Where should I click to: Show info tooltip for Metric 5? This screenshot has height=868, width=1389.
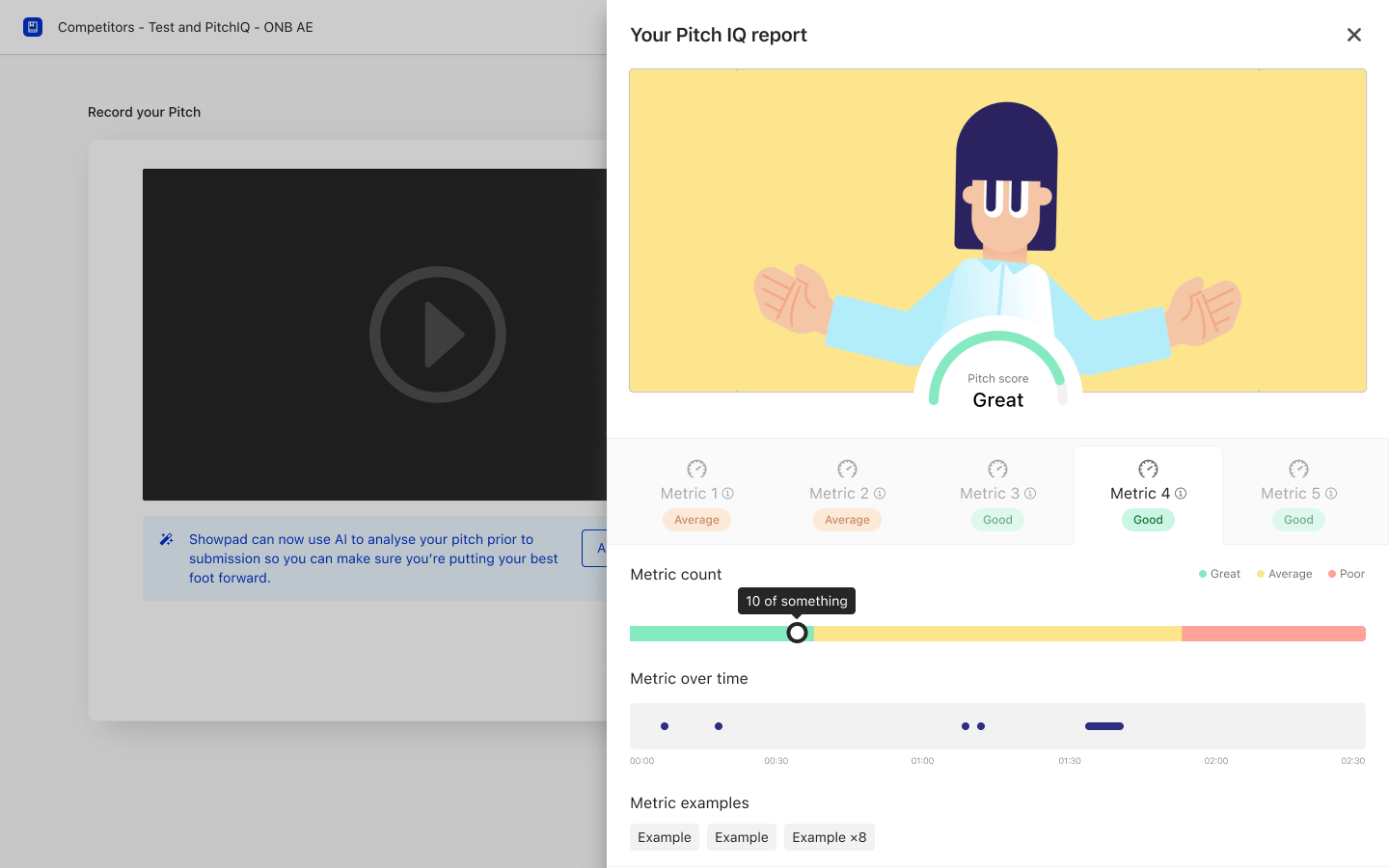click(1331, 494)
